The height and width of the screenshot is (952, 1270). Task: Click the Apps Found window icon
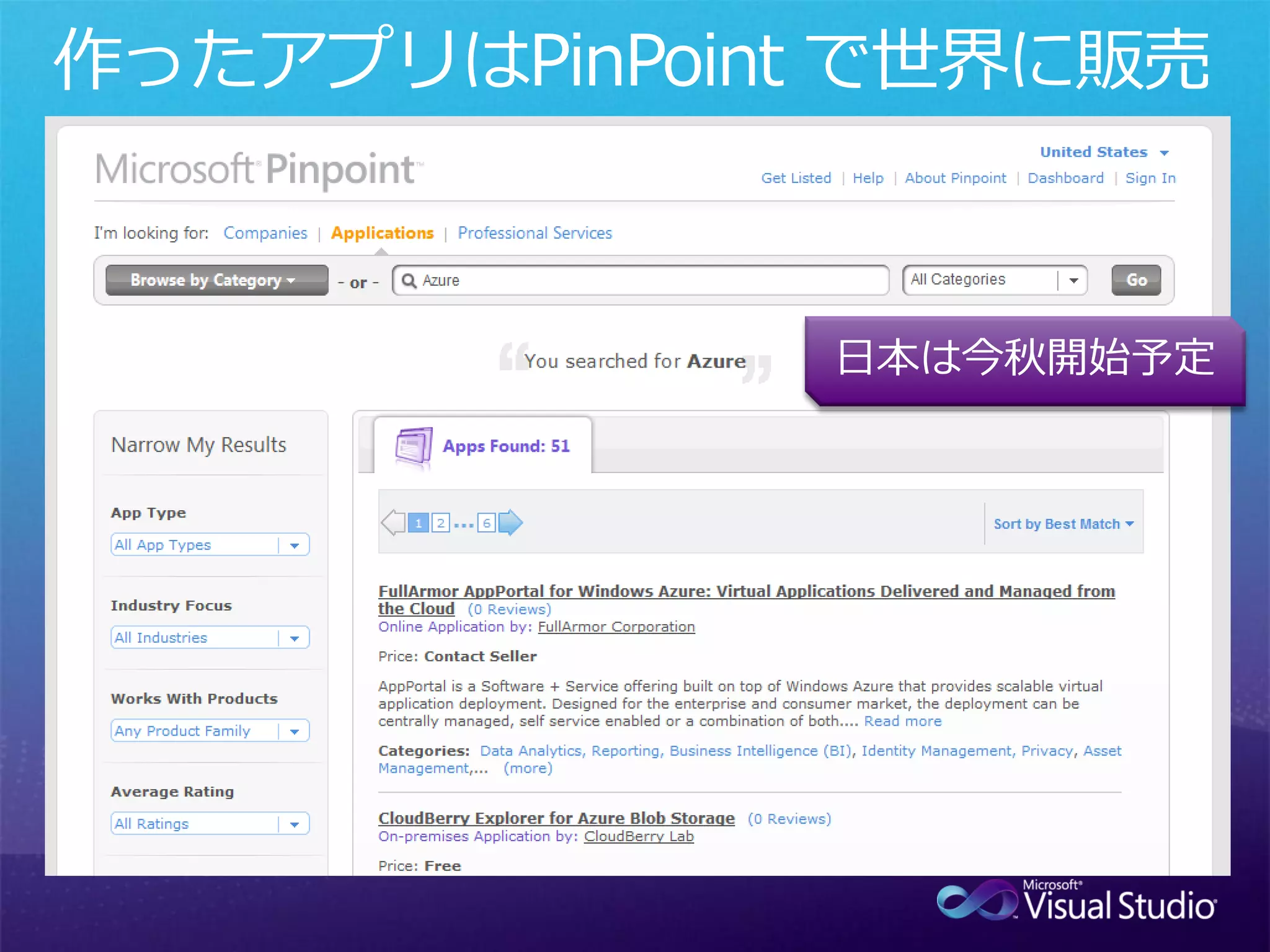click(414, 446)
